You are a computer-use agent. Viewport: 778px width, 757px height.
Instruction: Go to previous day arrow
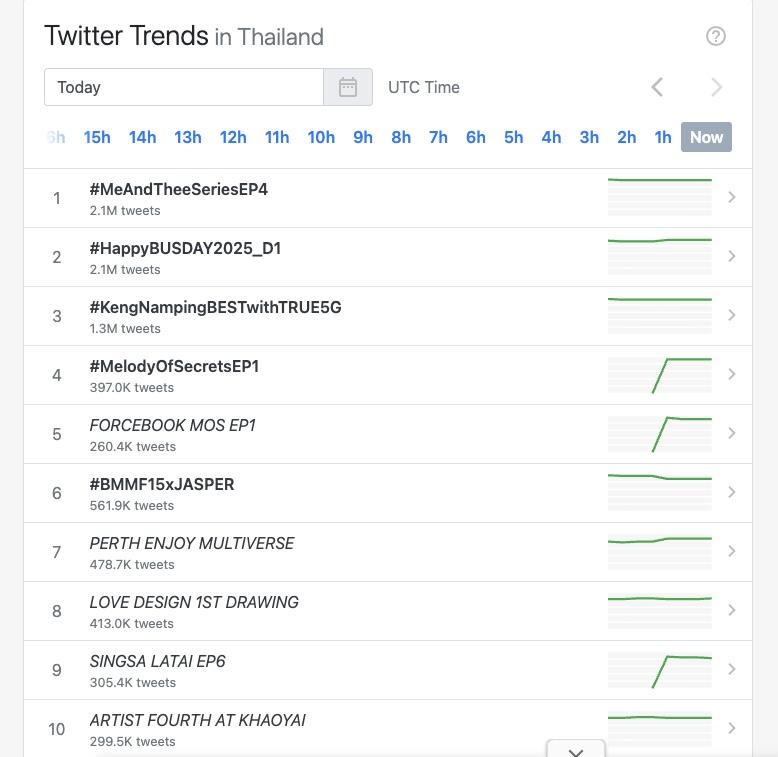point(657,87)
